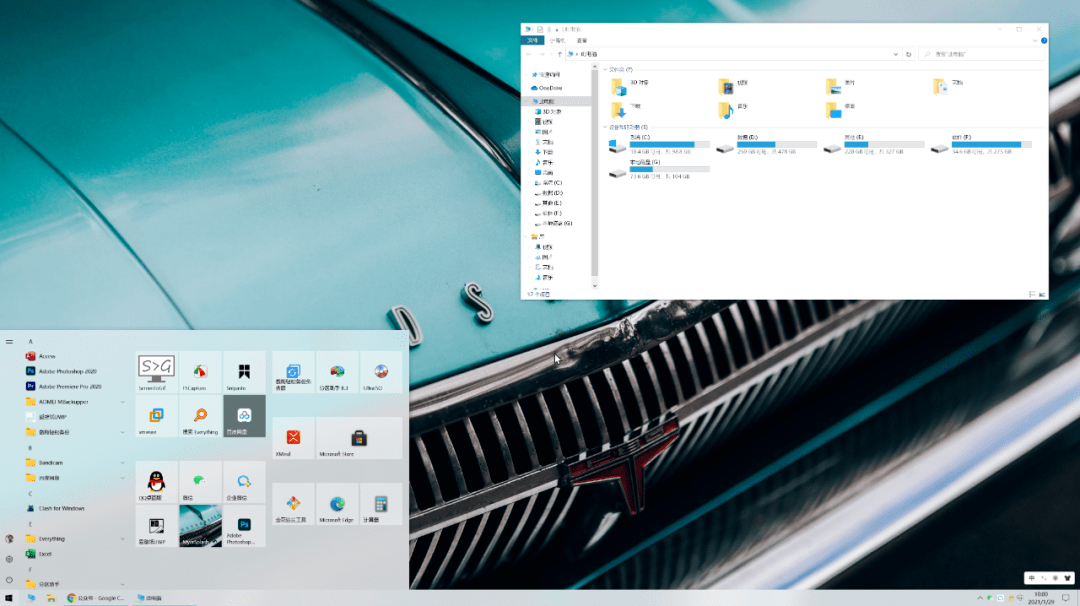
Task: Open address bar history dropdown in Explorer
Action: (x=894, y=54)
